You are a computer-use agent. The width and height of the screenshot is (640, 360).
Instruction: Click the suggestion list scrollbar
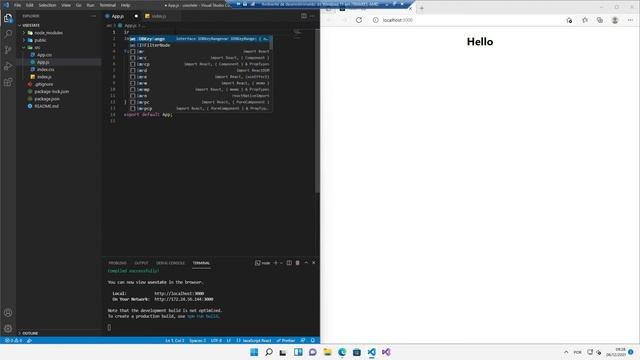click(x=271, y=43)
